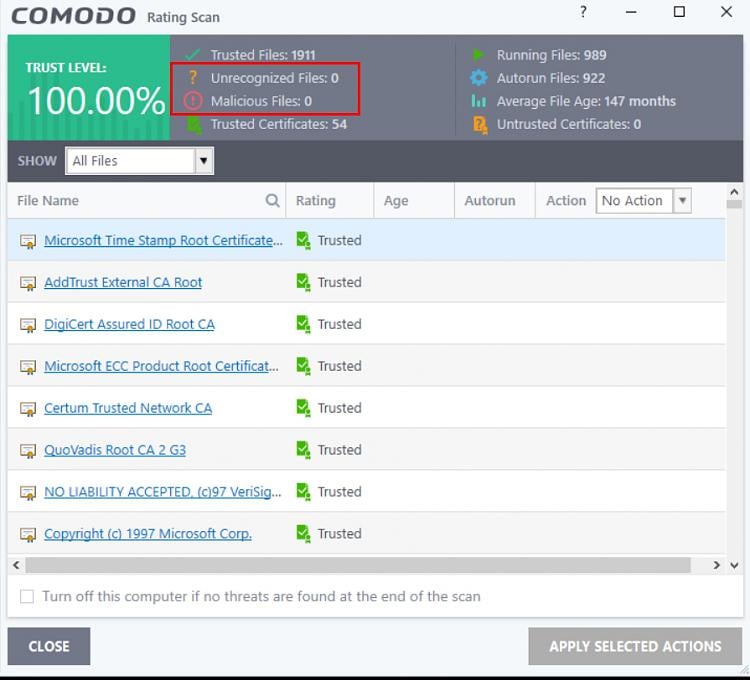Screen dimensions: 750x680
Task: Click the green checkmark icon beside Trusted Files
Action: (x=193, y=55)
